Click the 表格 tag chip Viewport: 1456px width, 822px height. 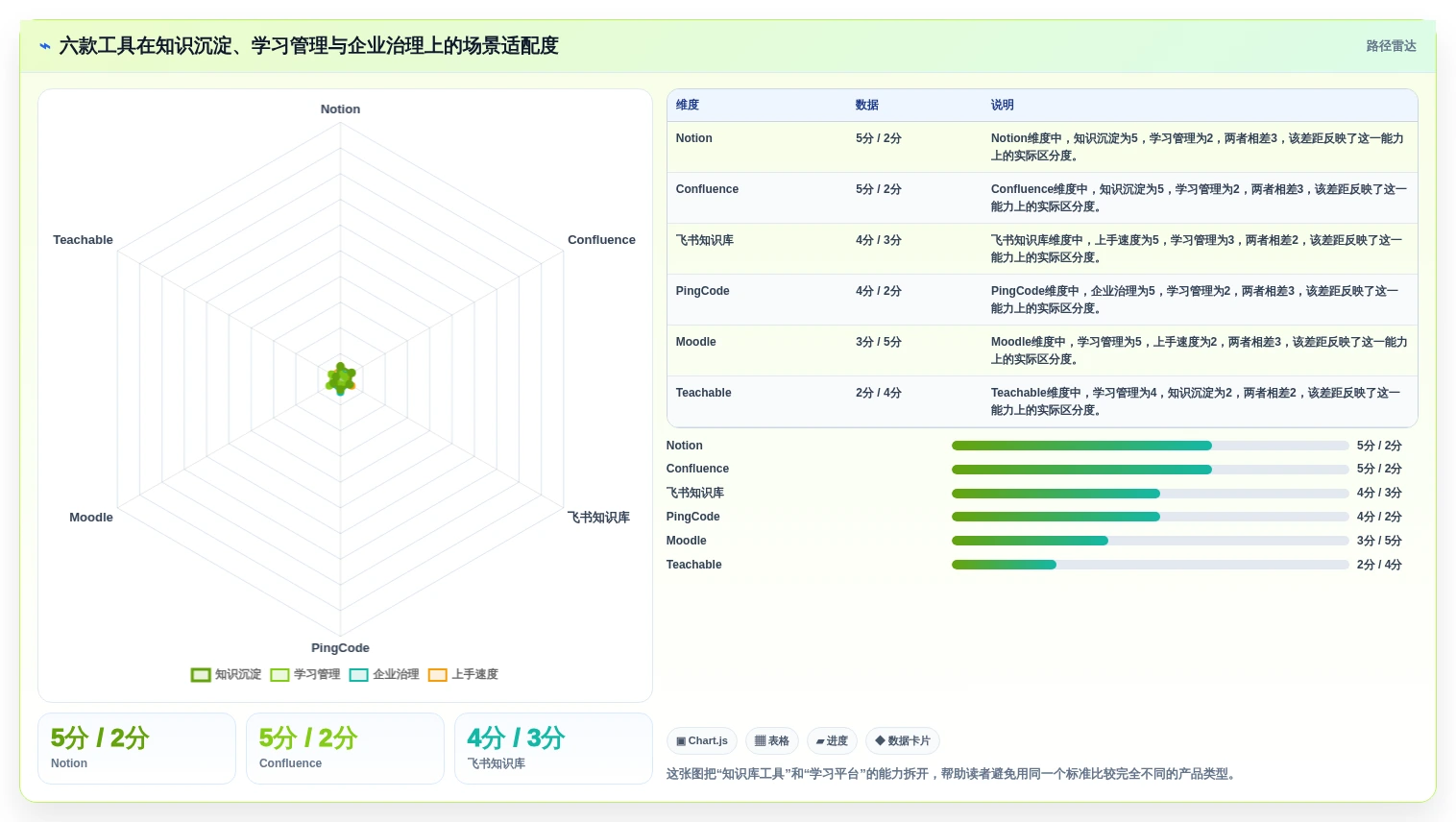(772, 740)
